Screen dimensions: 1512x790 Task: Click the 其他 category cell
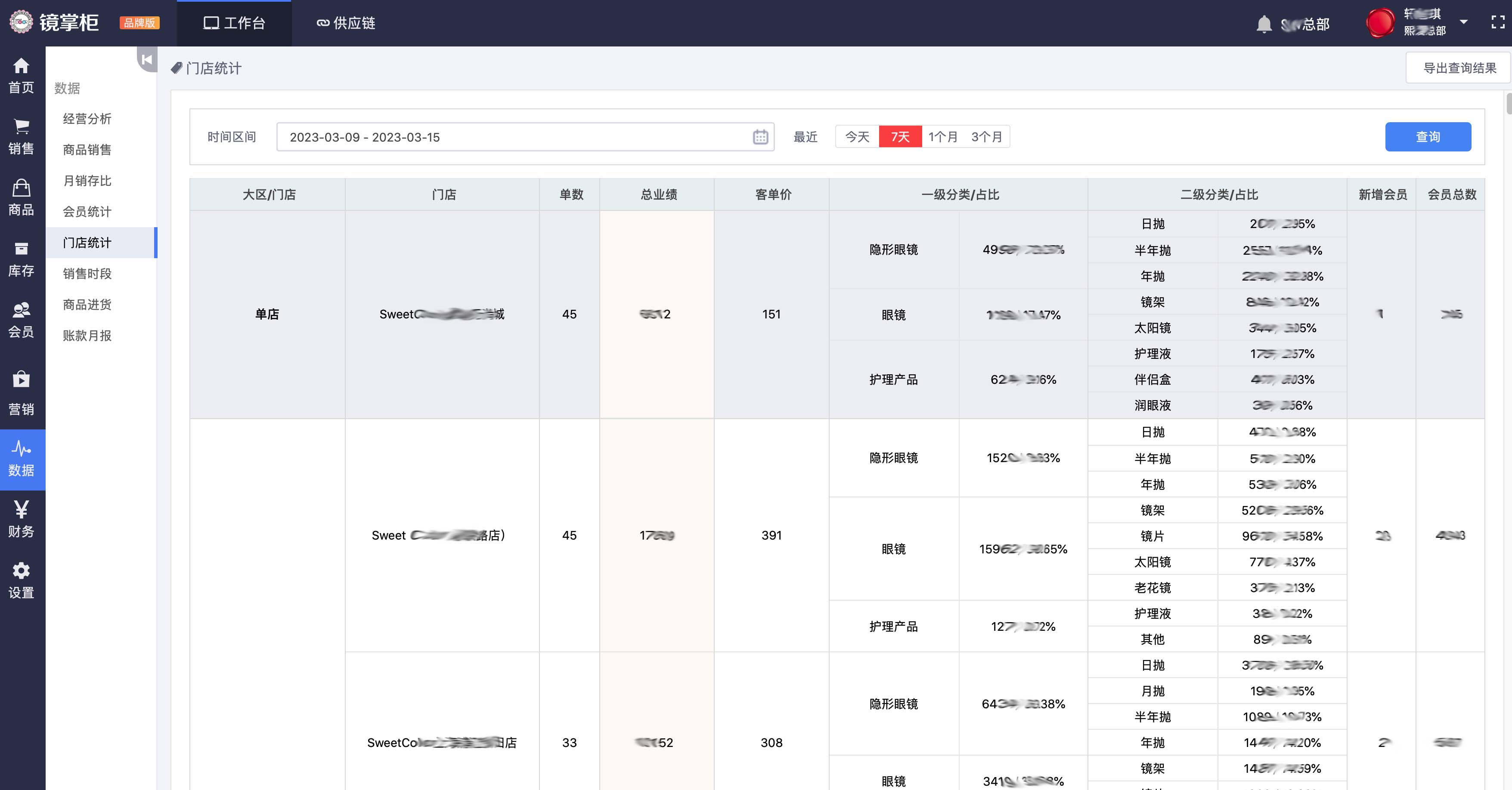pyautogui.click(x=1153, y=639)
